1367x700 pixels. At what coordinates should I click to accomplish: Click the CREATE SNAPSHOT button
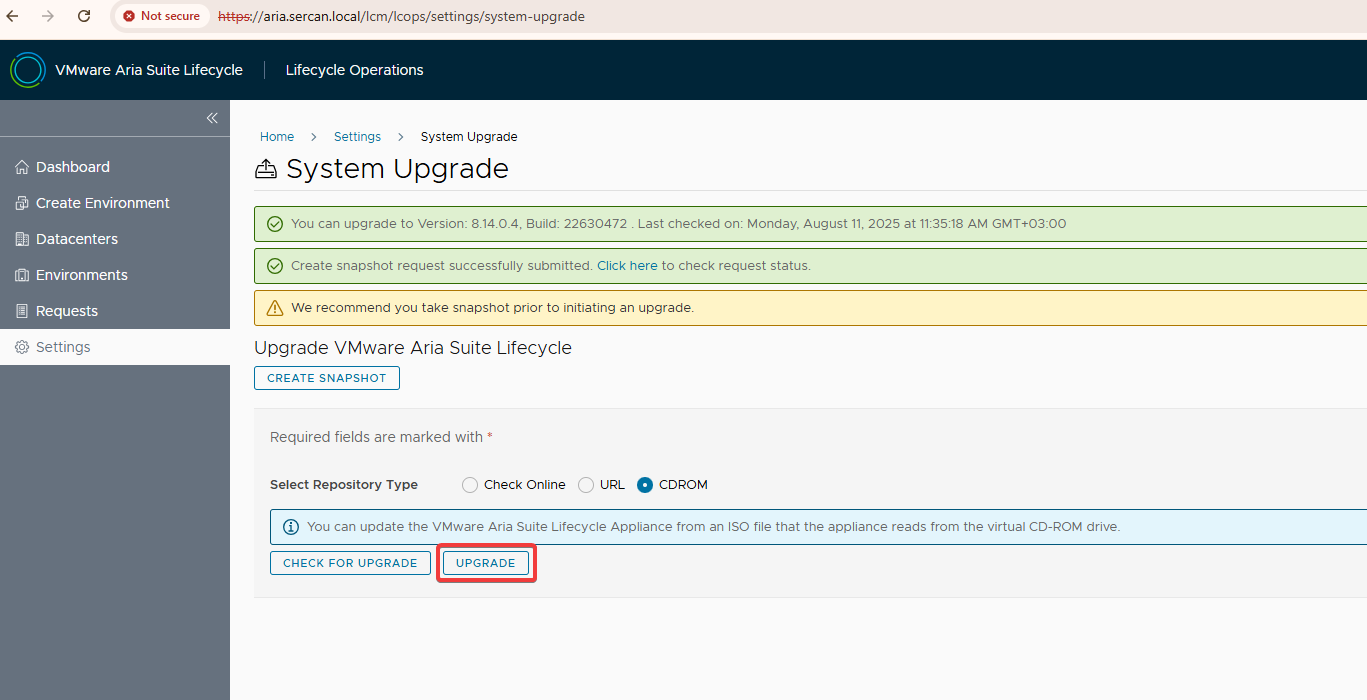point(327,378)
